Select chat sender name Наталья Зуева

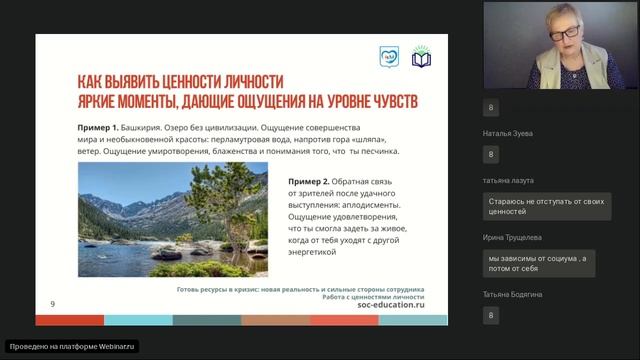[507, 133]
